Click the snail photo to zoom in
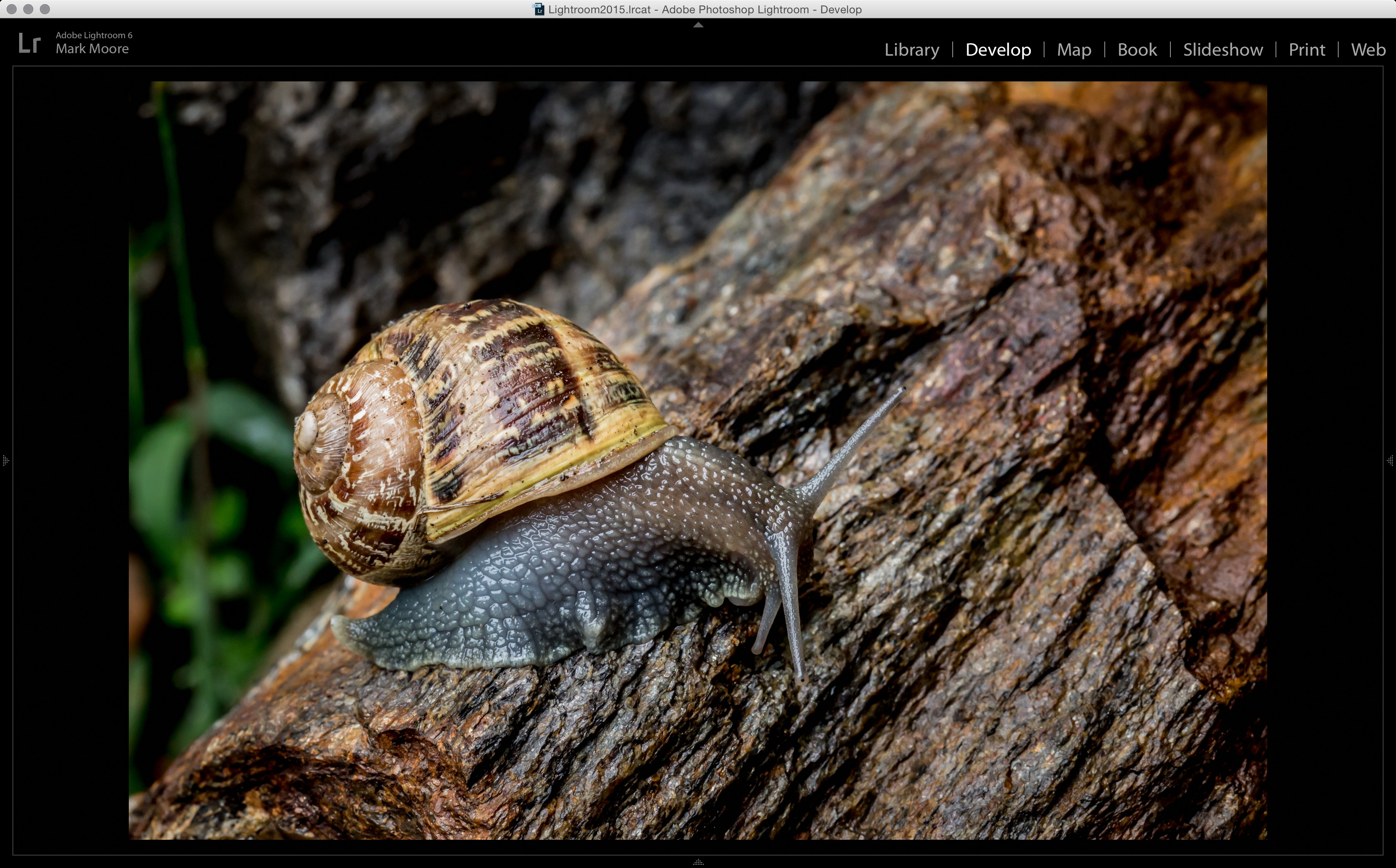Screen dimensions: 1396x868 pyautogui.click(x=698, y=459)
